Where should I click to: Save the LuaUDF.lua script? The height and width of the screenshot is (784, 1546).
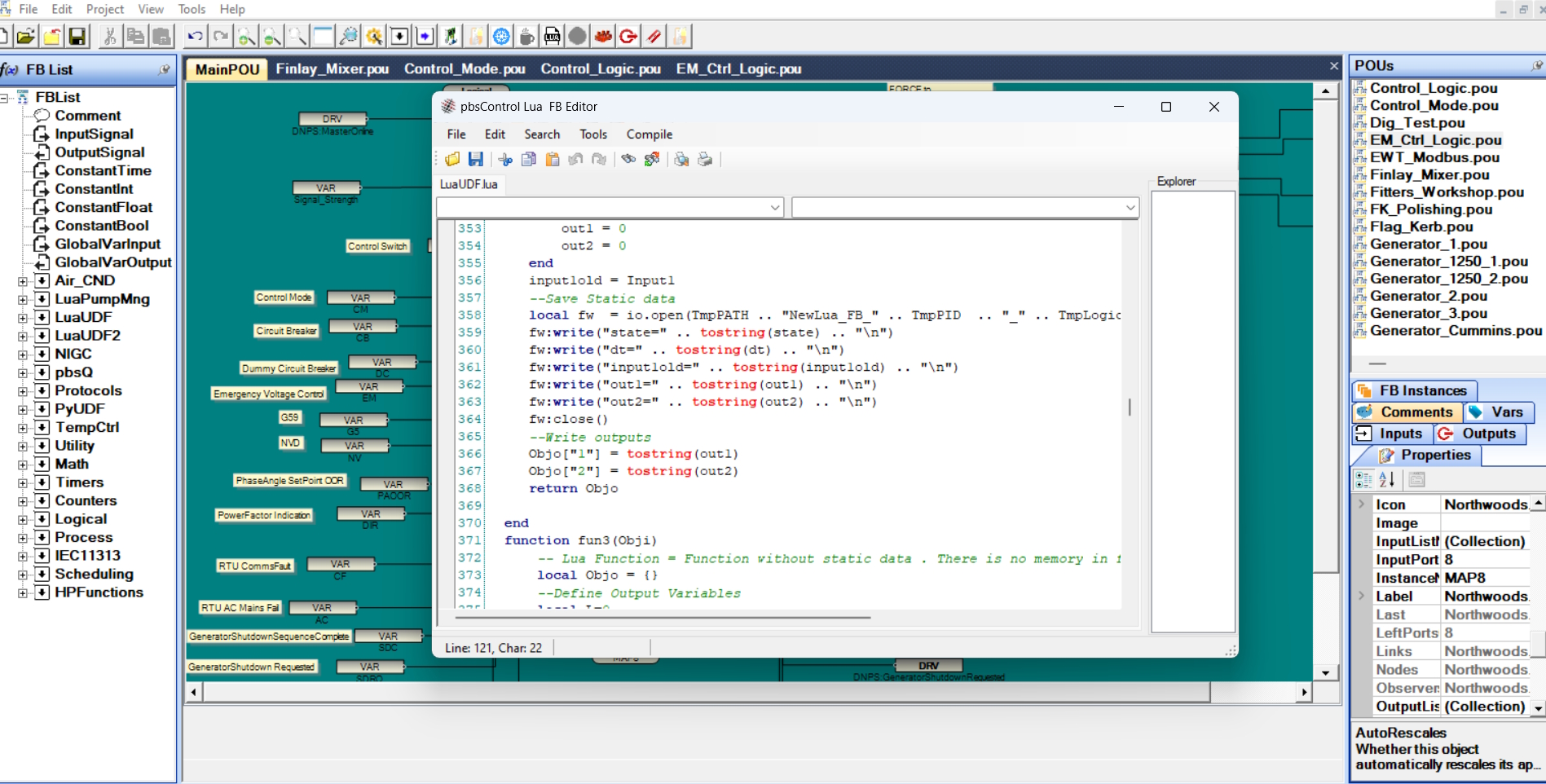478,159
